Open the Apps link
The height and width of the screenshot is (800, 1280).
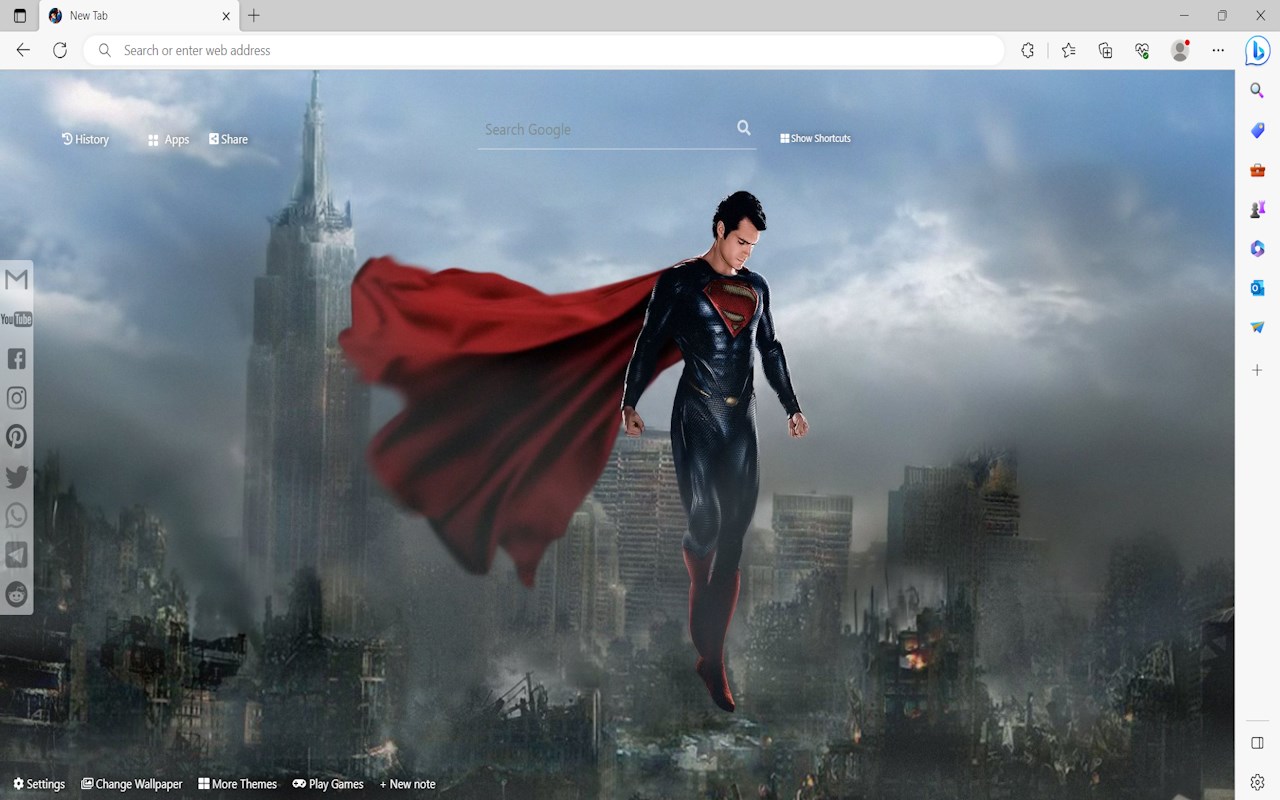pos(168,140)
